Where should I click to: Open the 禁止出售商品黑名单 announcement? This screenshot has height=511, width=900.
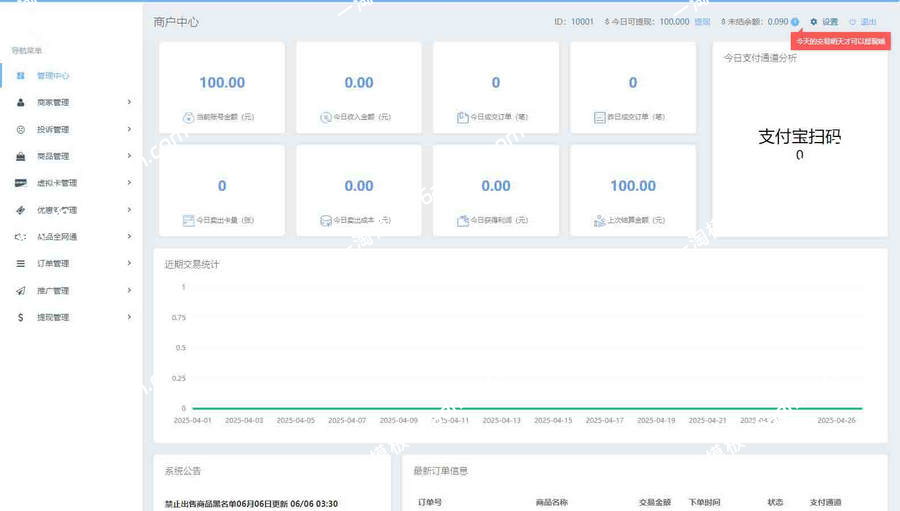pyautogui.click(x=251, y=504)
